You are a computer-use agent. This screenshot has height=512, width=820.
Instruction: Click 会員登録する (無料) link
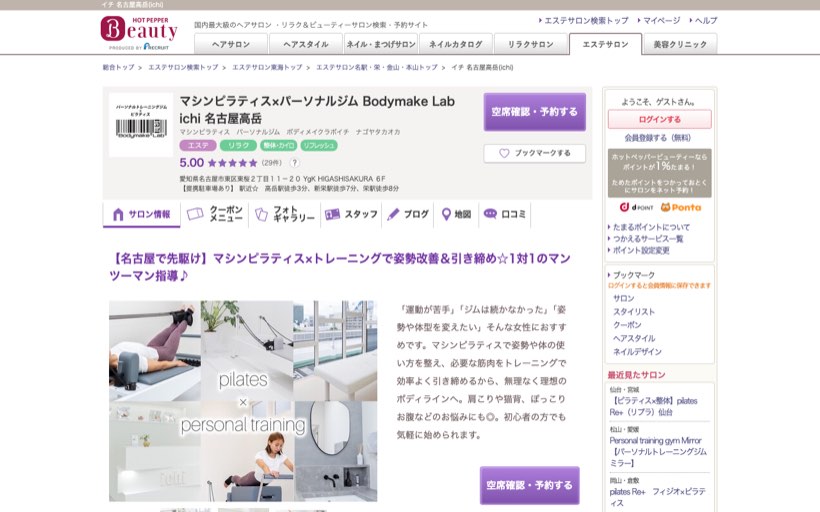click(x=657, y=138)
